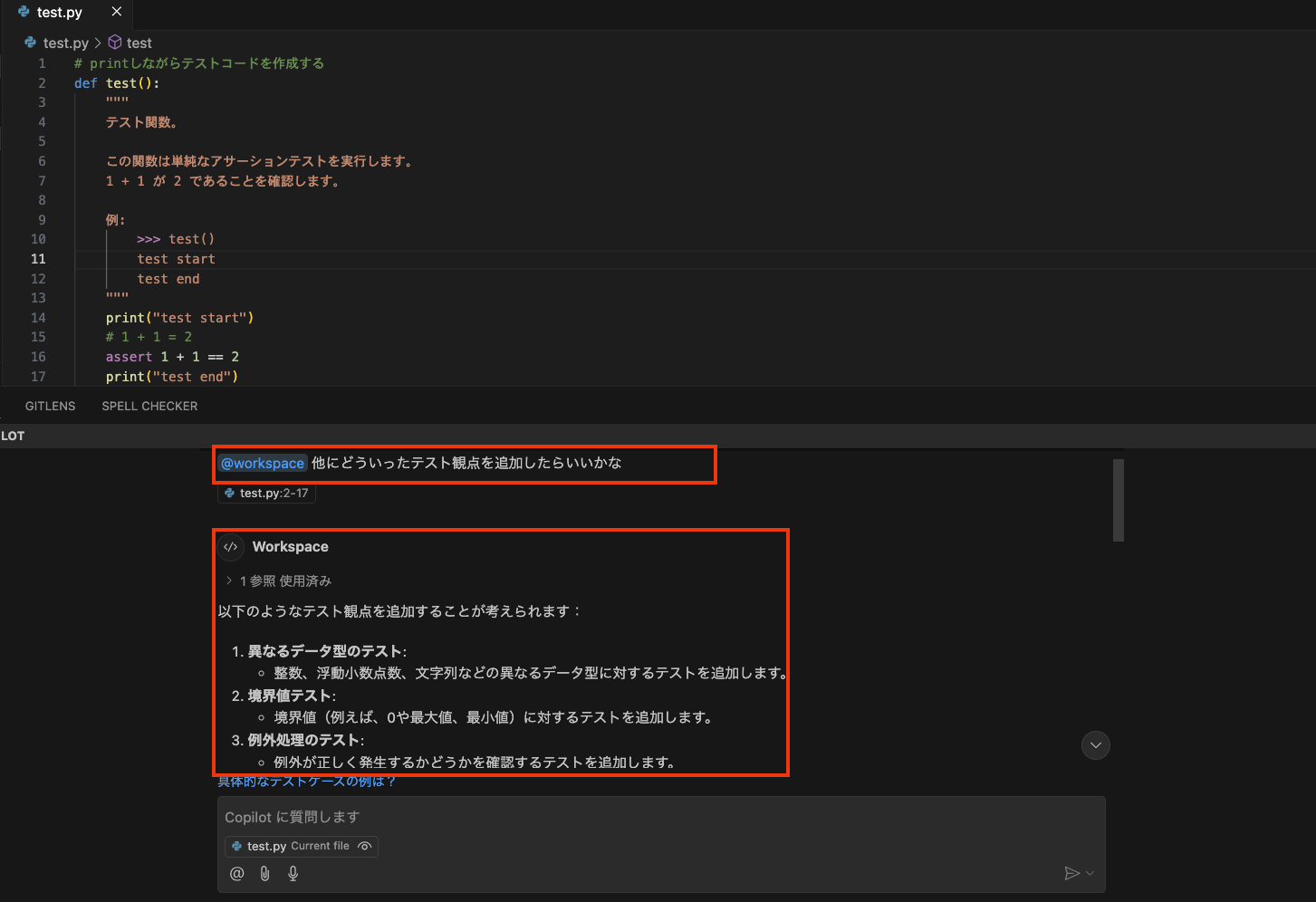Click the @ mention icon in chat input
The width and height of the screenshot is (1316, 902).
click(x=236, y=873)
